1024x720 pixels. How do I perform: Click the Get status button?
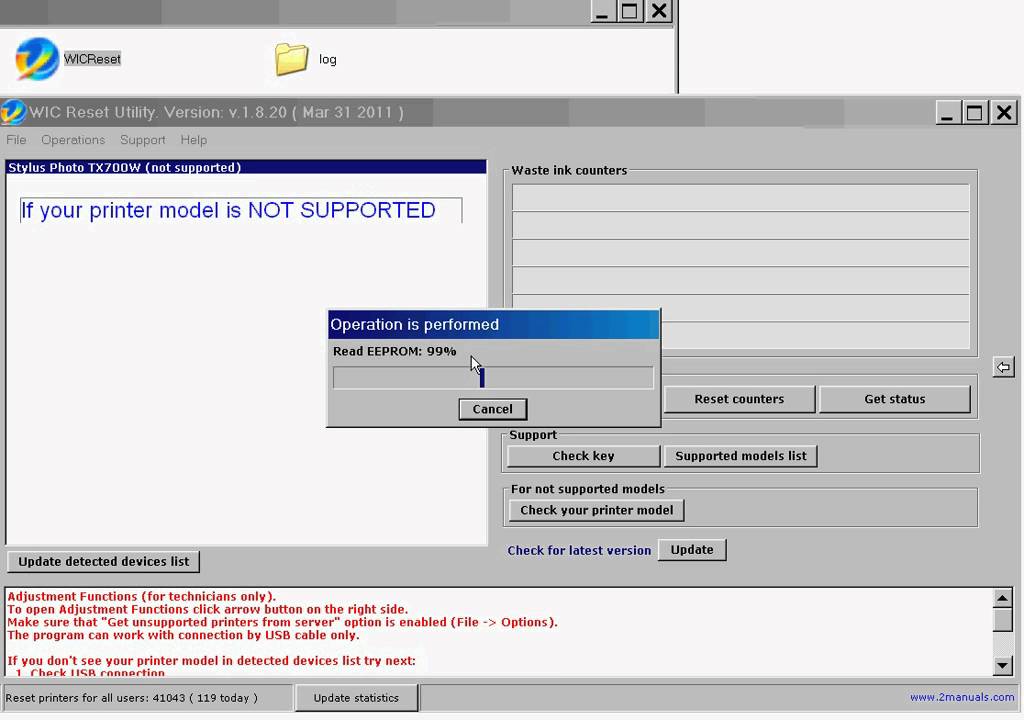point(895,399)
